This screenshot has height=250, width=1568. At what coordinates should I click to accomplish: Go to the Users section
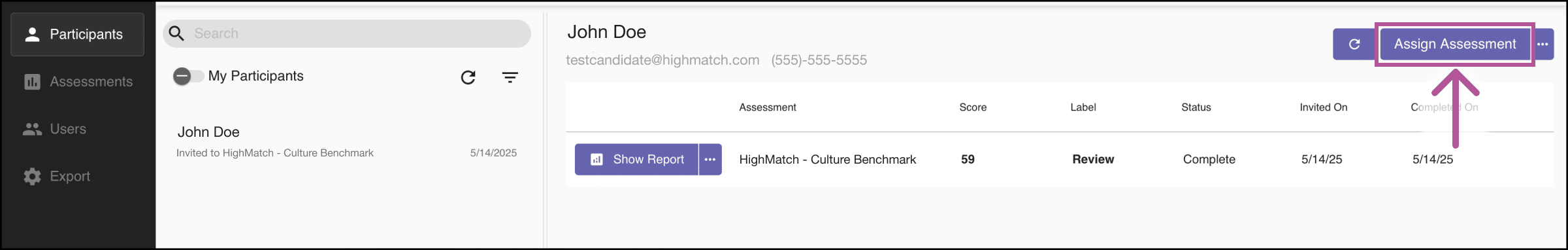77,129
